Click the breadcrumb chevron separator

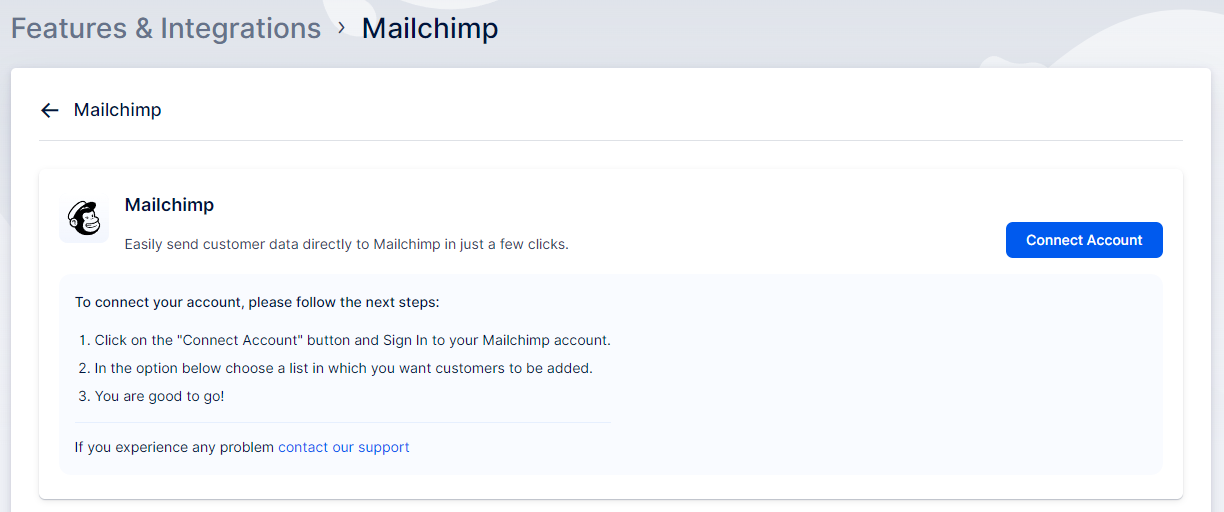tap(341, 28)
